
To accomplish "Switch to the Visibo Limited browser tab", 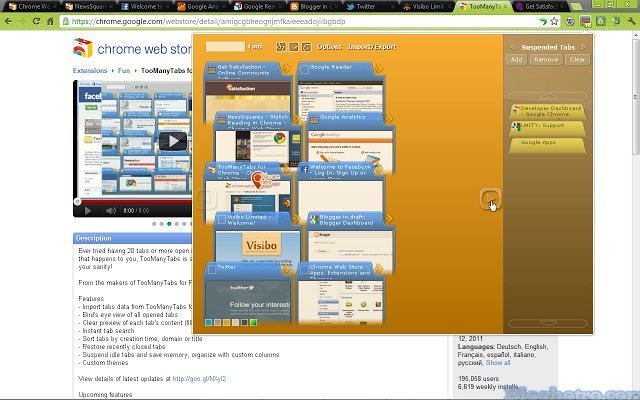I will click(426, 7).
